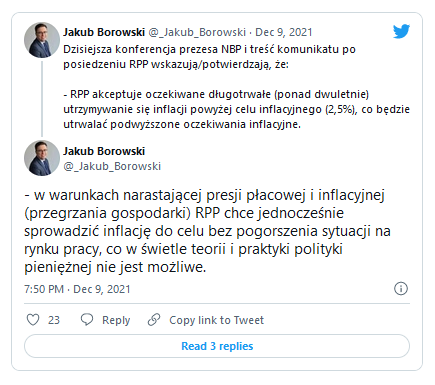
Task: Click the chain link copy icon
Action: [154, 320]
